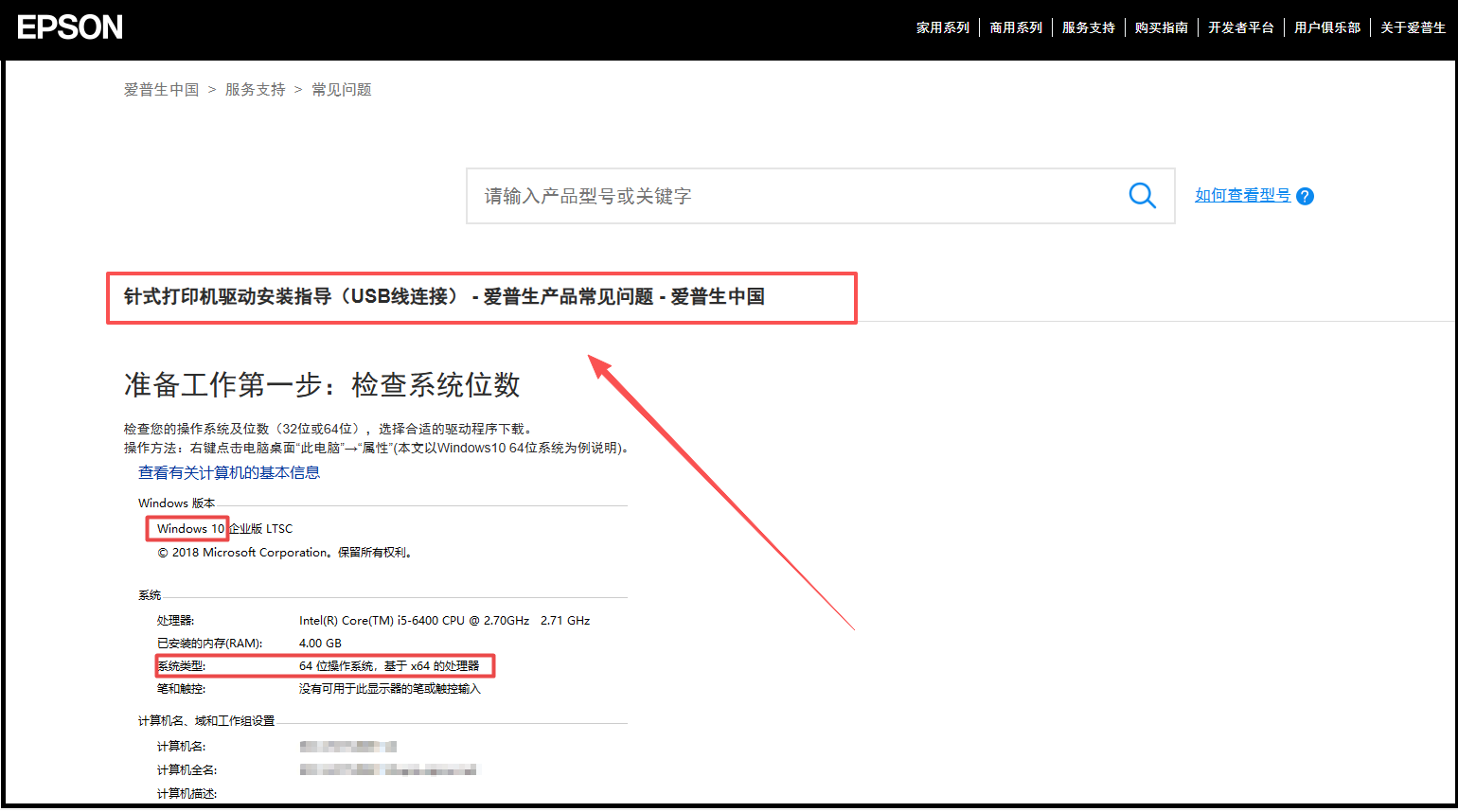
Task: Click the 没有可用于此显示器的笔或触控输入 value
Action: (390, 688)
